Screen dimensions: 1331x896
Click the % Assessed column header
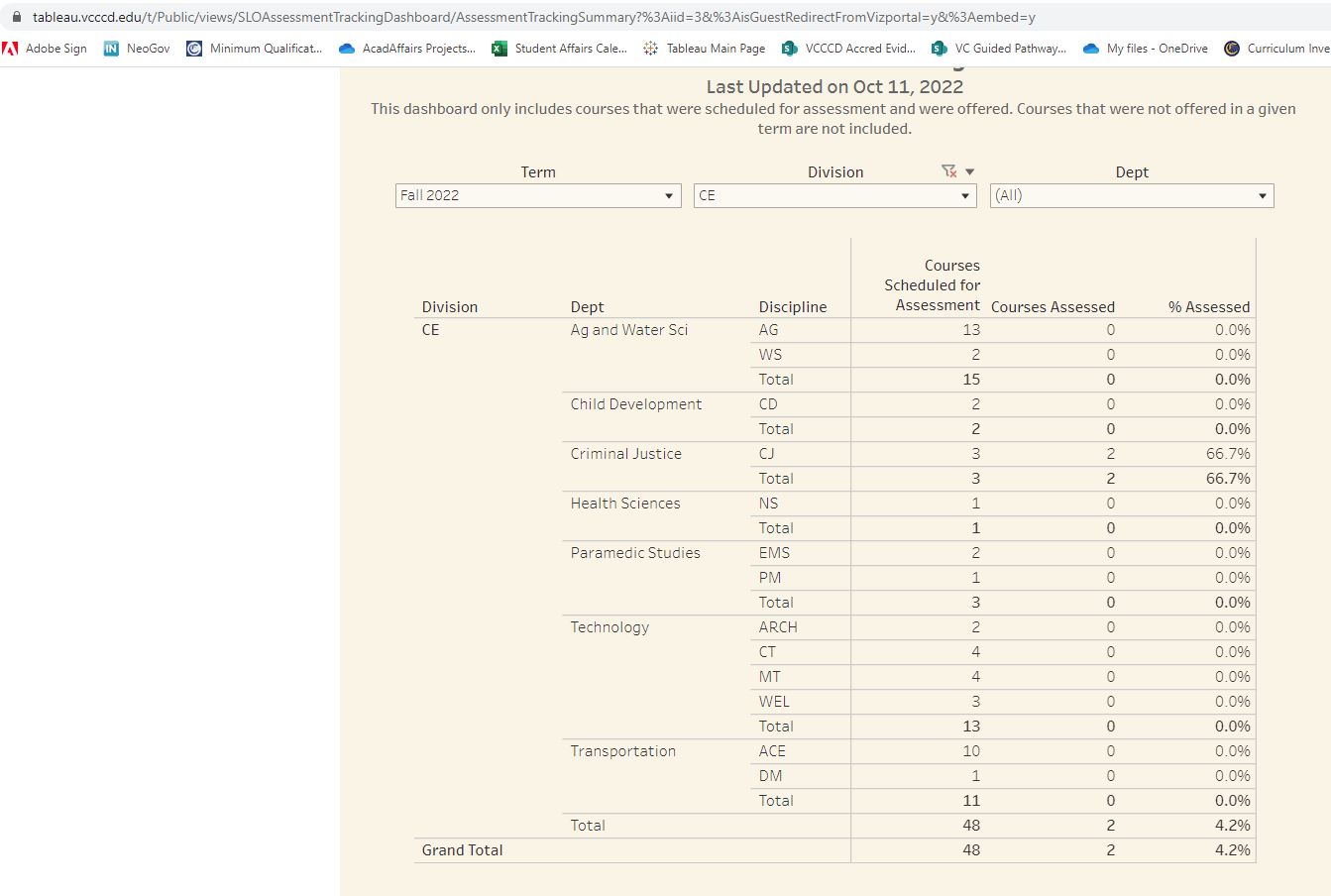[1209, 307]
